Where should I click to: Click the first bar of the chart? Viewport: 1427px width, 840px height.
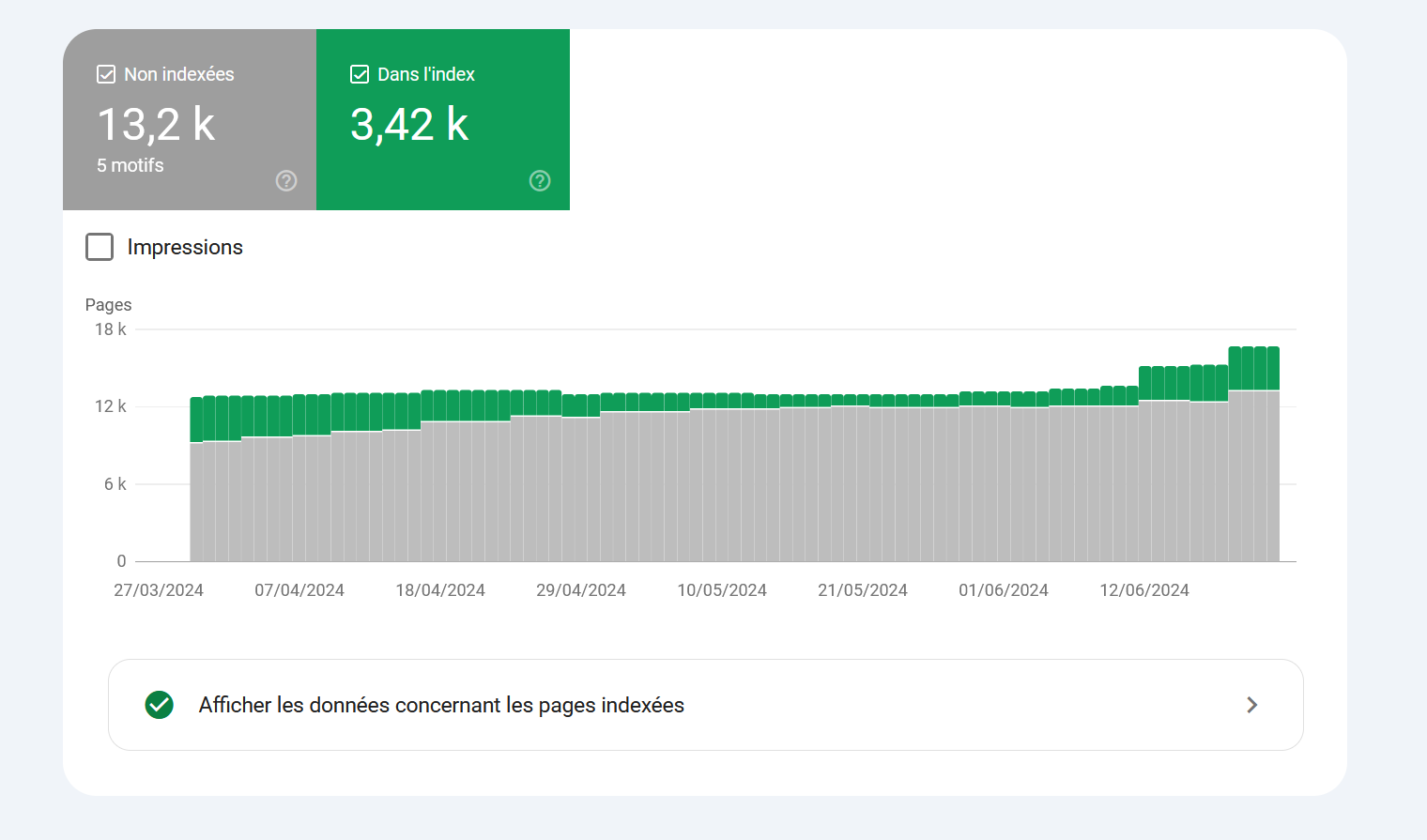click(196, 480)
